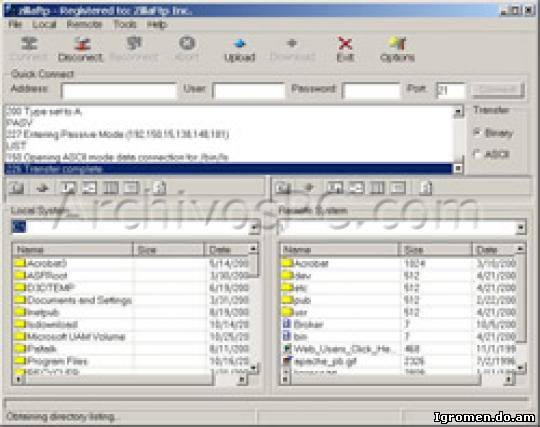Click the Reconnect toolbar icon

tap(134, 43)
